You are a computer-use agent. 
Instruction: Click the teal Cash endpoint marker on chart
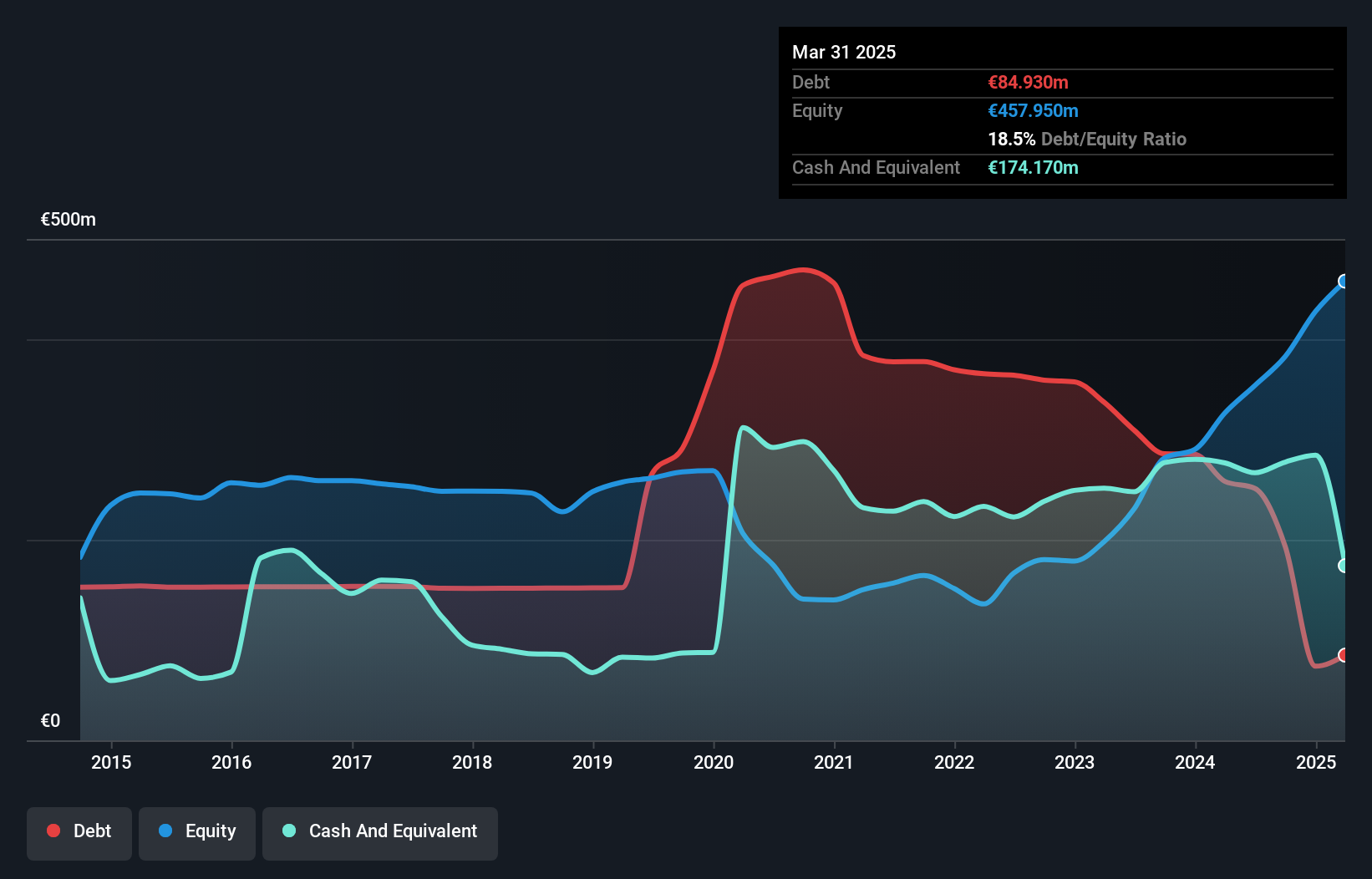point(1344,566)
